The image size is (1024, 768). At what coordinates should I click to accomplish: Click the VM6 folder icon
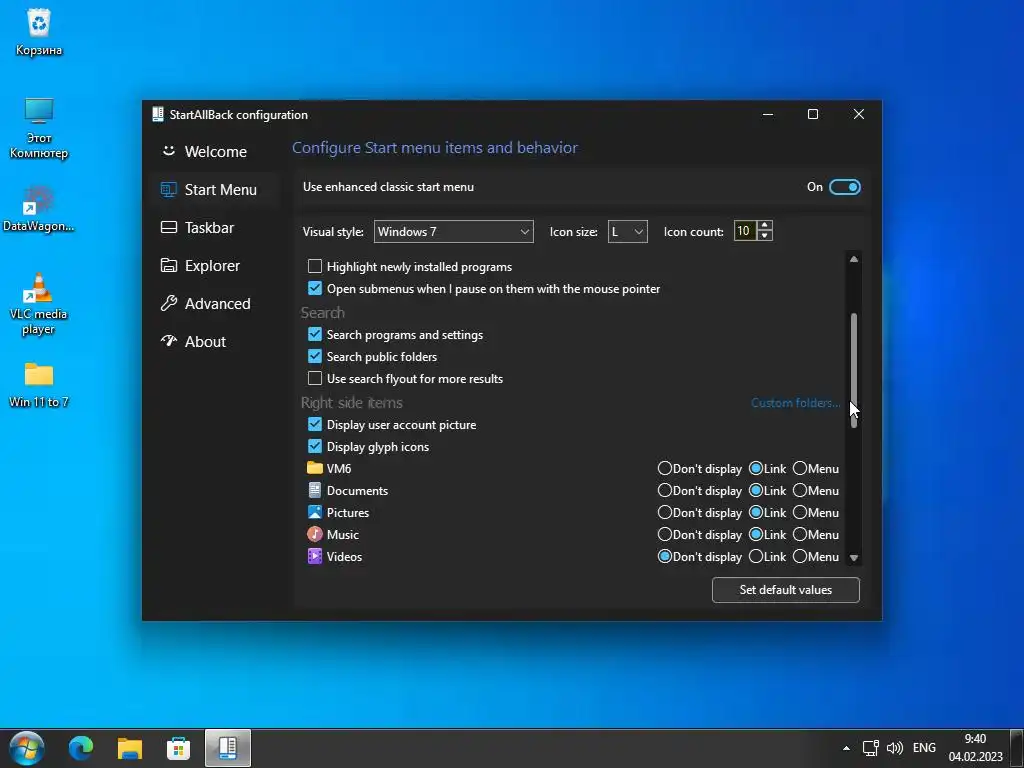click(x=315, y=468)
